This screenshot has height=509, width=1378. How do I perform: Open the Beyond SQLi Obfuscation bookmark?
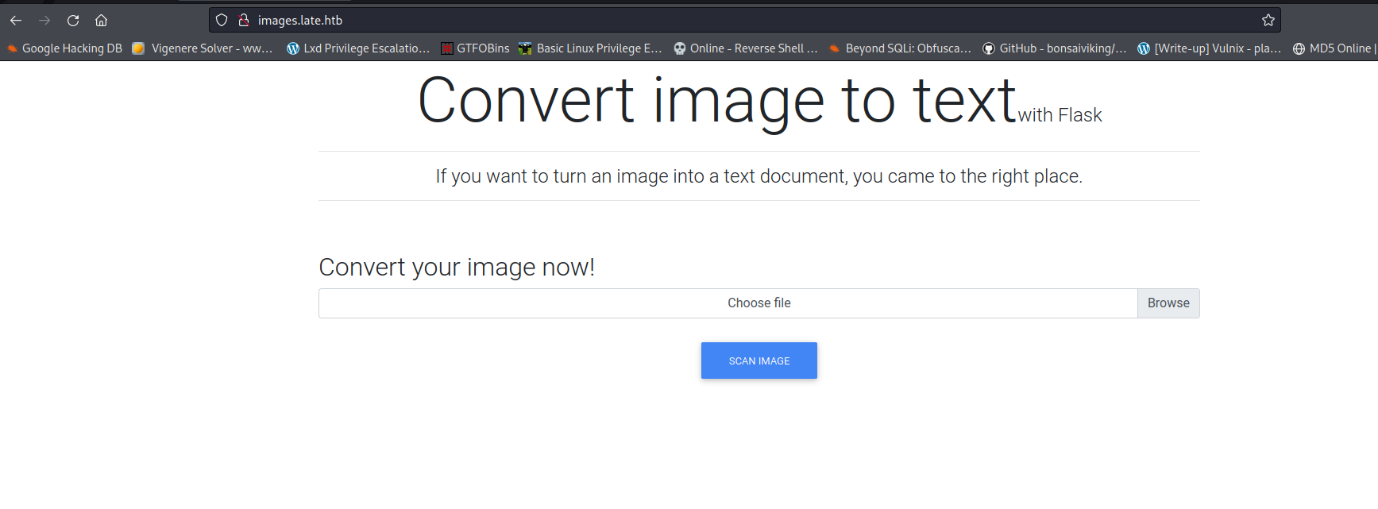pos(900,48)
